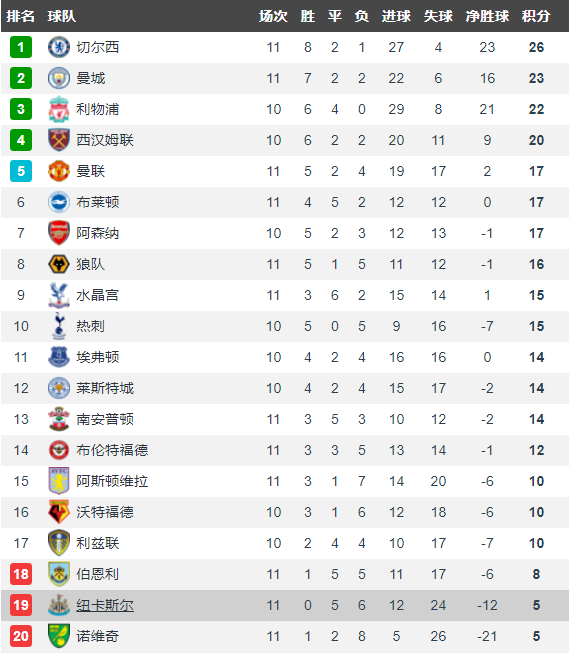Select the Liverpool club badge

[x=58, y=109]
